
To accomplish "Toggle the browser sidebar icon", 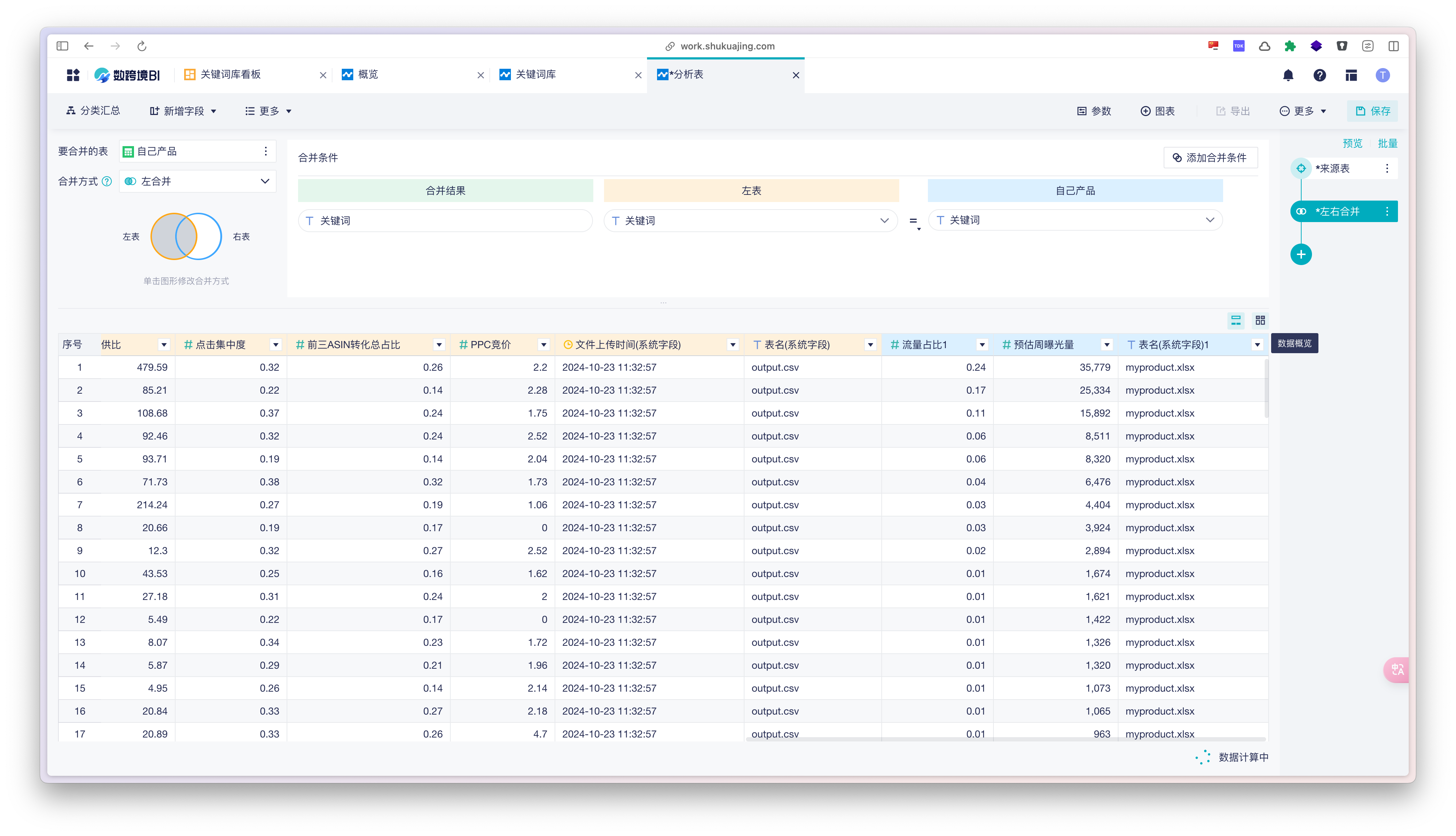I will pos(63,46).
